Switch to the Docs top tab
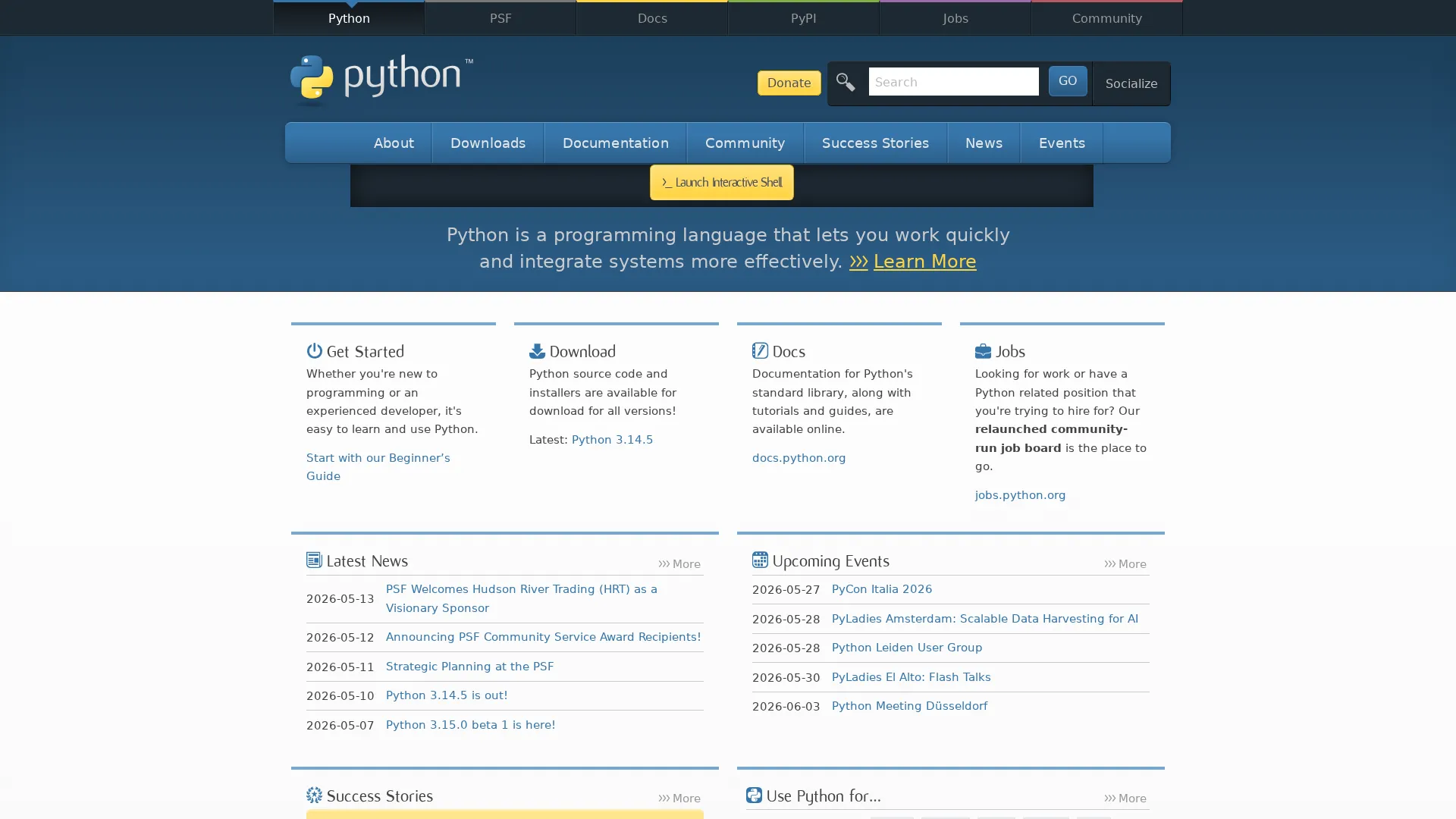Image resolution: width=1456 pixels, height=819 pixels. [x=652, y=18]
